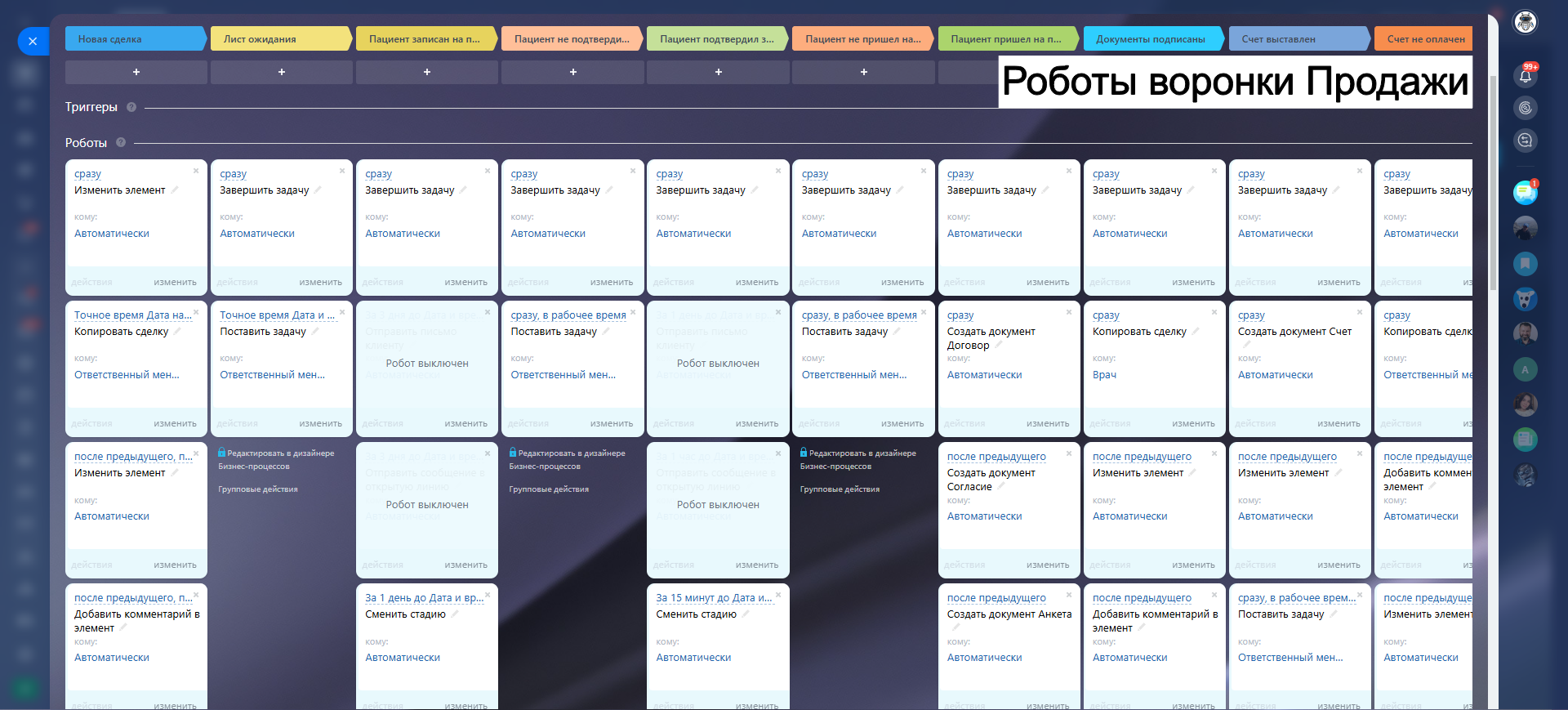Open chat with the blue dog avatar
This screenshot has width=1568, height=710.
(x=1525, y=299)
